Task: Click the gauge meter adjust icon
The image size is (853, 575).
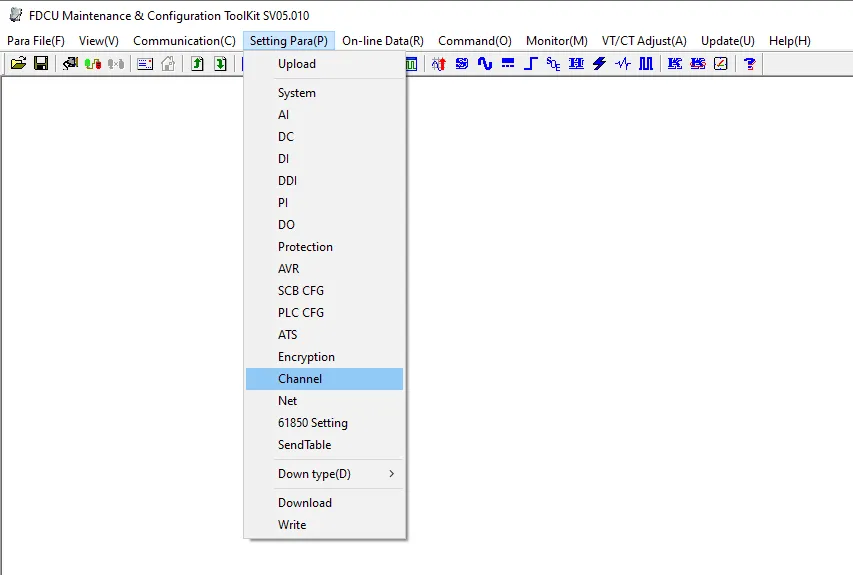Action: pos(720,64)
